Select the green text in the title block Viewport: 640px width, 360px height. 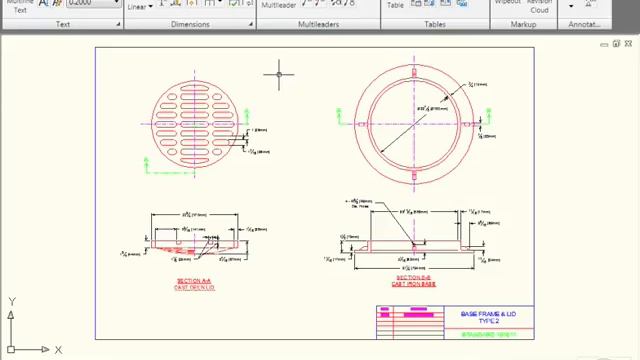point(489,334)
